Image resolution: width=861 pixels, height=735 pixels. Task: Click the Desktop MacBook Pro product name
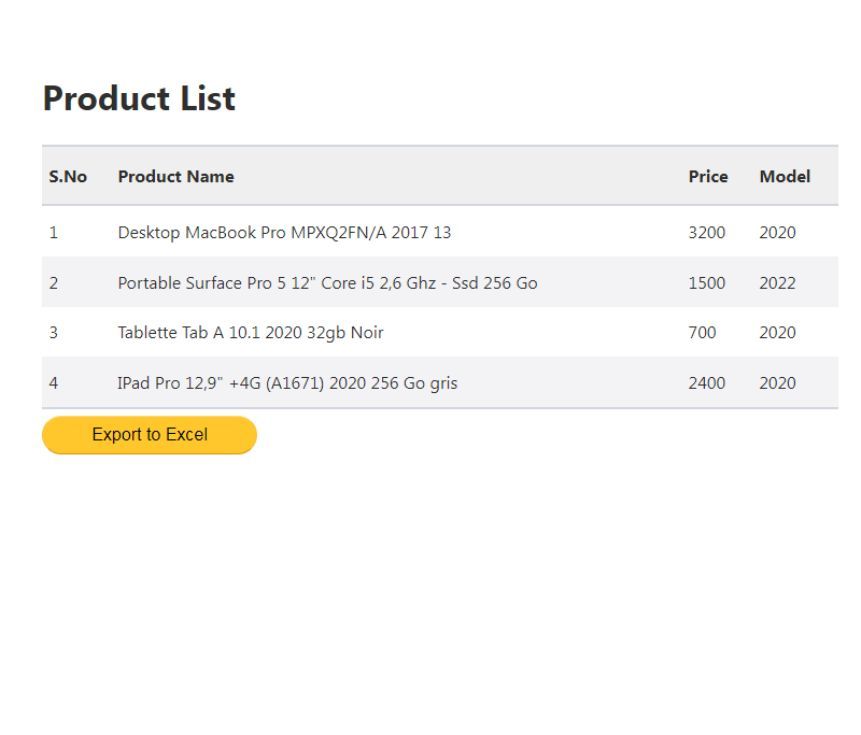[x=284, y=233]
